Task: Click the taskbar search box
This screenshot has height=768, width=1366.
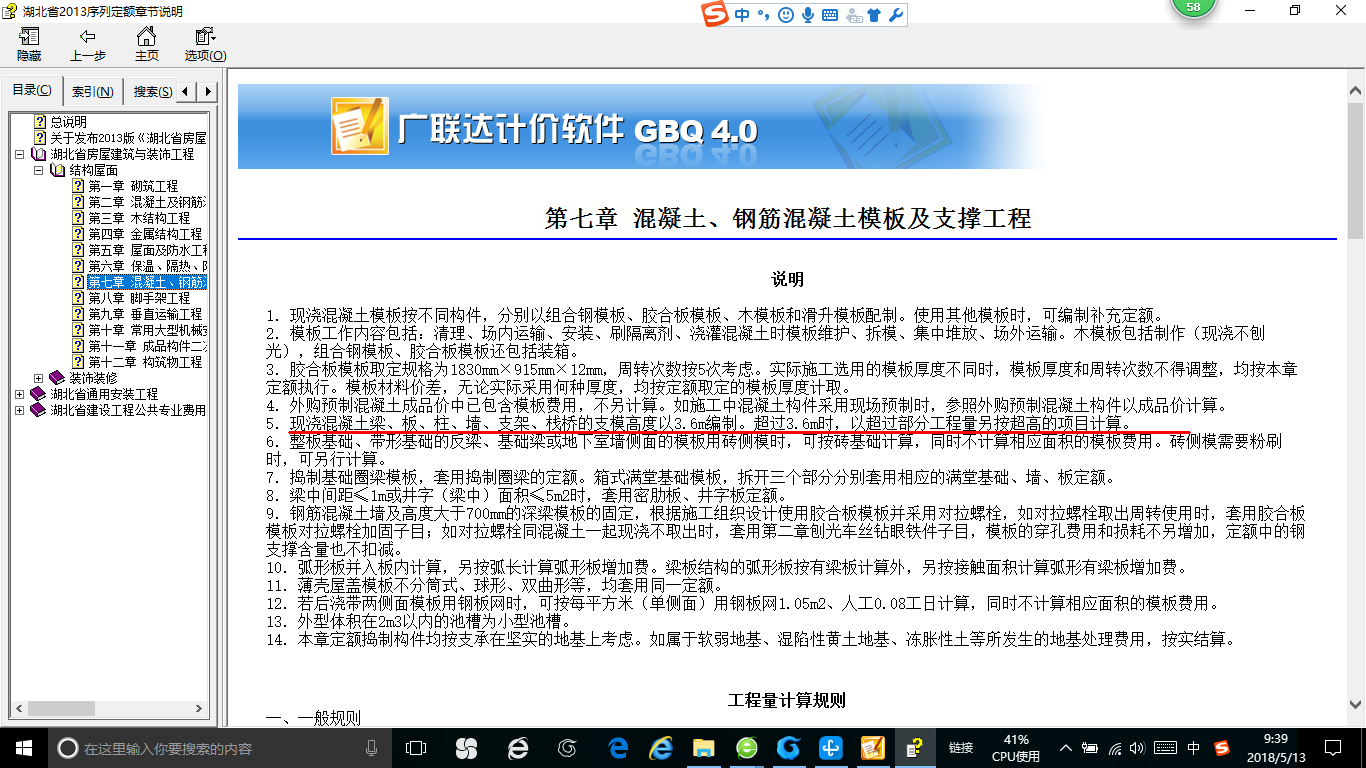Action: 220,748
